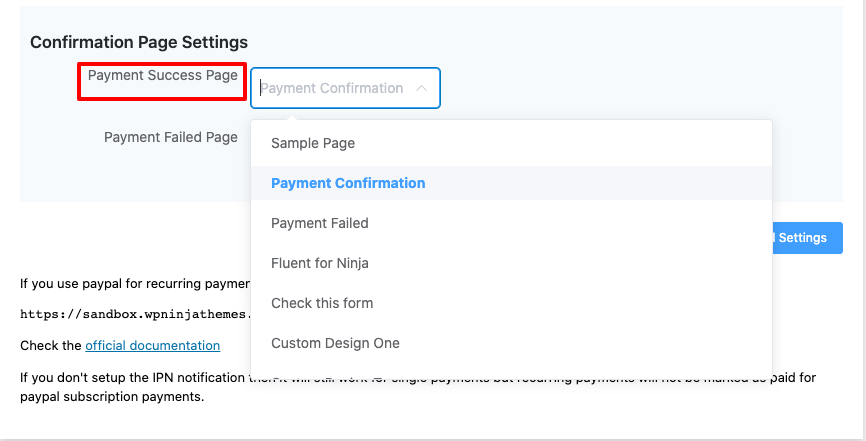Click the "Payment Confirmation" placeholder in the field
The image size is (866, 441).
click(332, 88)
